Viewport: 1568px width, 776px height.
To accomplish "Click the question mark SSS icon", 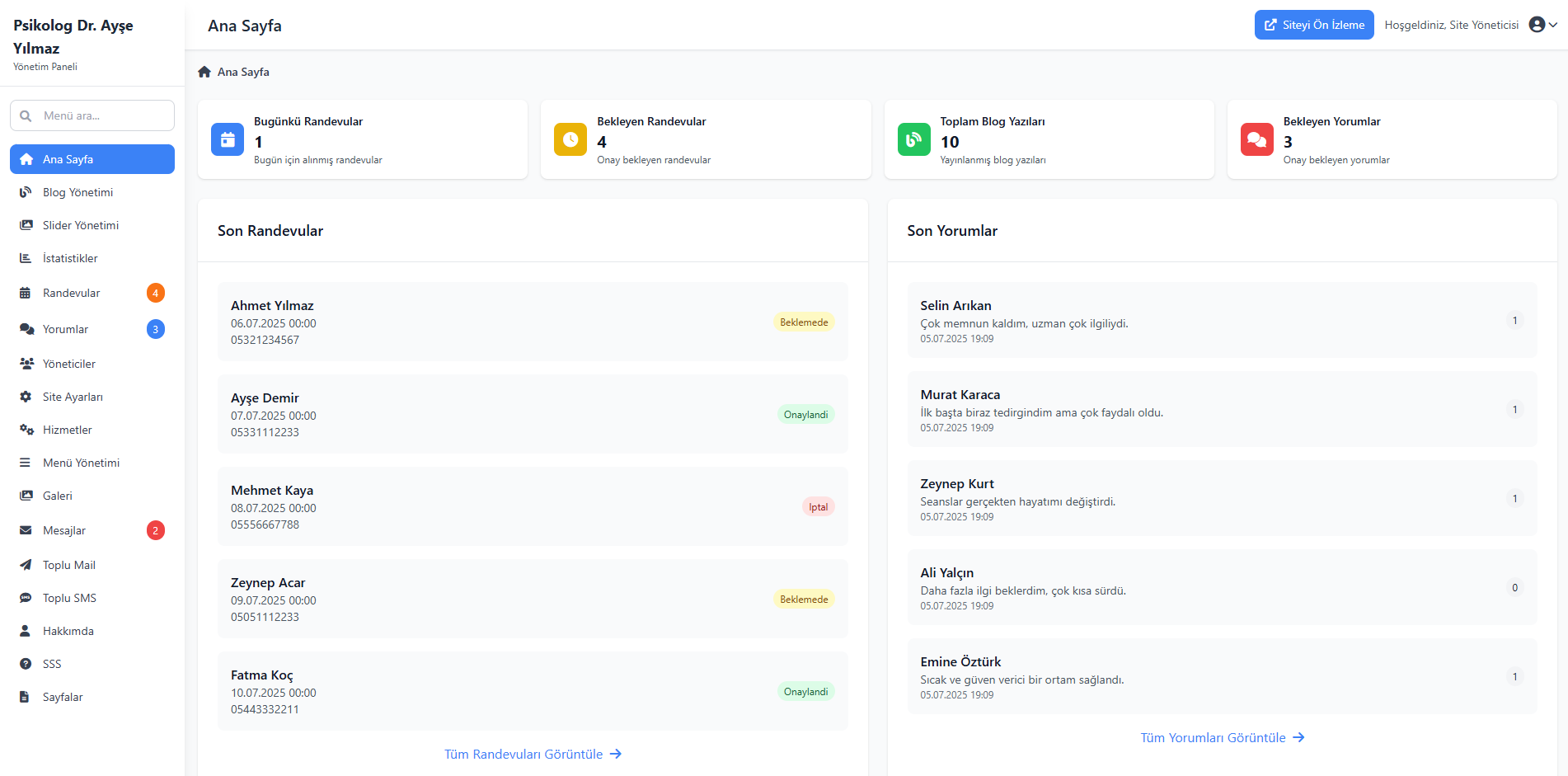I will [26, 664].
